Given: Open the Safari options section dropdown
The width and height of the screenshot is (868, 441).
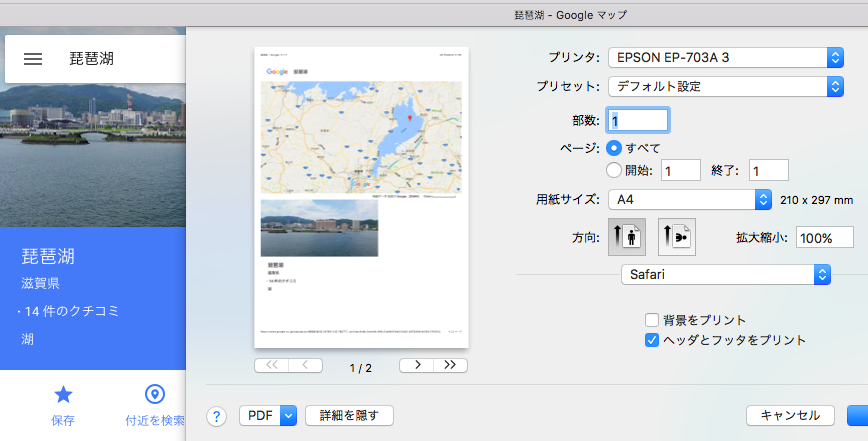Looking at the screenshot, I should tap(726, 273).
